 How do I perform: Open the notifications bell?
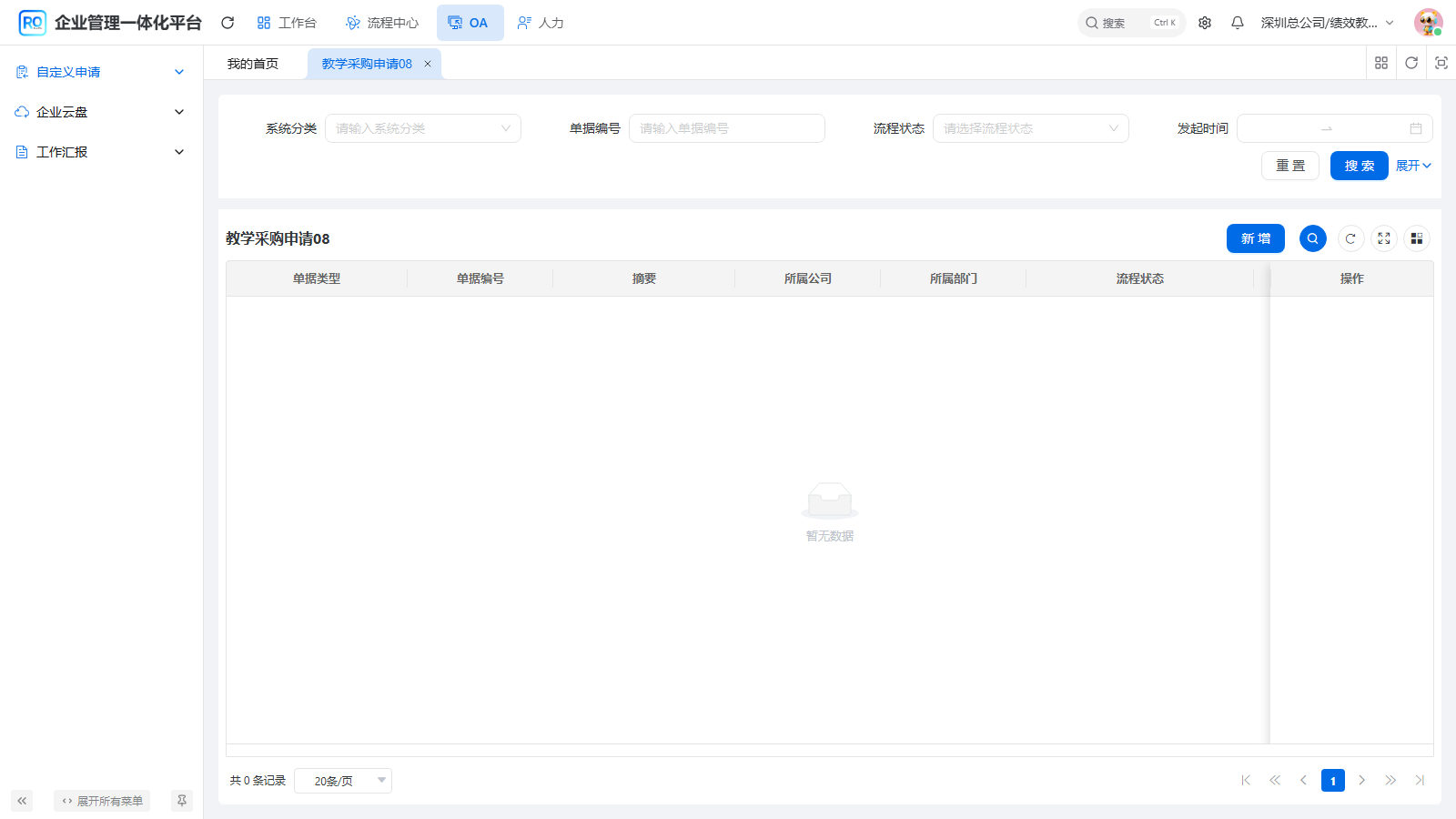1238,23
